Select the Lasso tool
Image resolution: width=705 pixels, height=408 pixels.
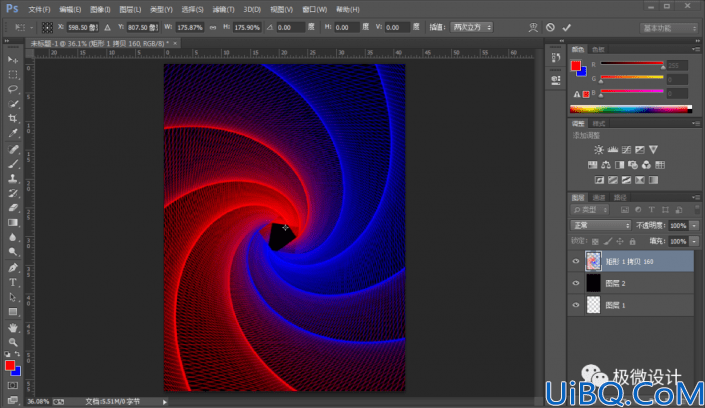(13, 89)
